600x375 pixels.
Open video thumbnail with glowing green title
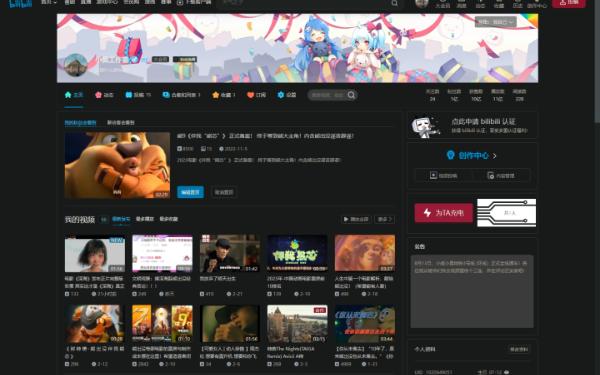(297, 253)
